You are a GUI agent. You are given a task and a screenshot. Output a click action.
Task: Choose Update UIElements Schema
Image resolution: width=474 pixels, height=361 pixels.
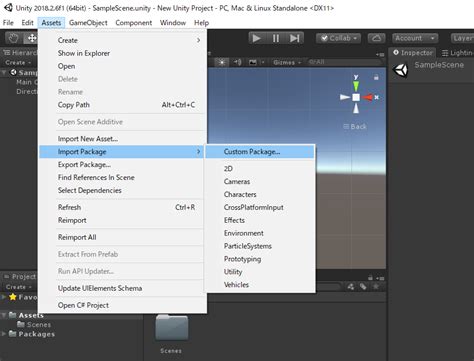122,288
